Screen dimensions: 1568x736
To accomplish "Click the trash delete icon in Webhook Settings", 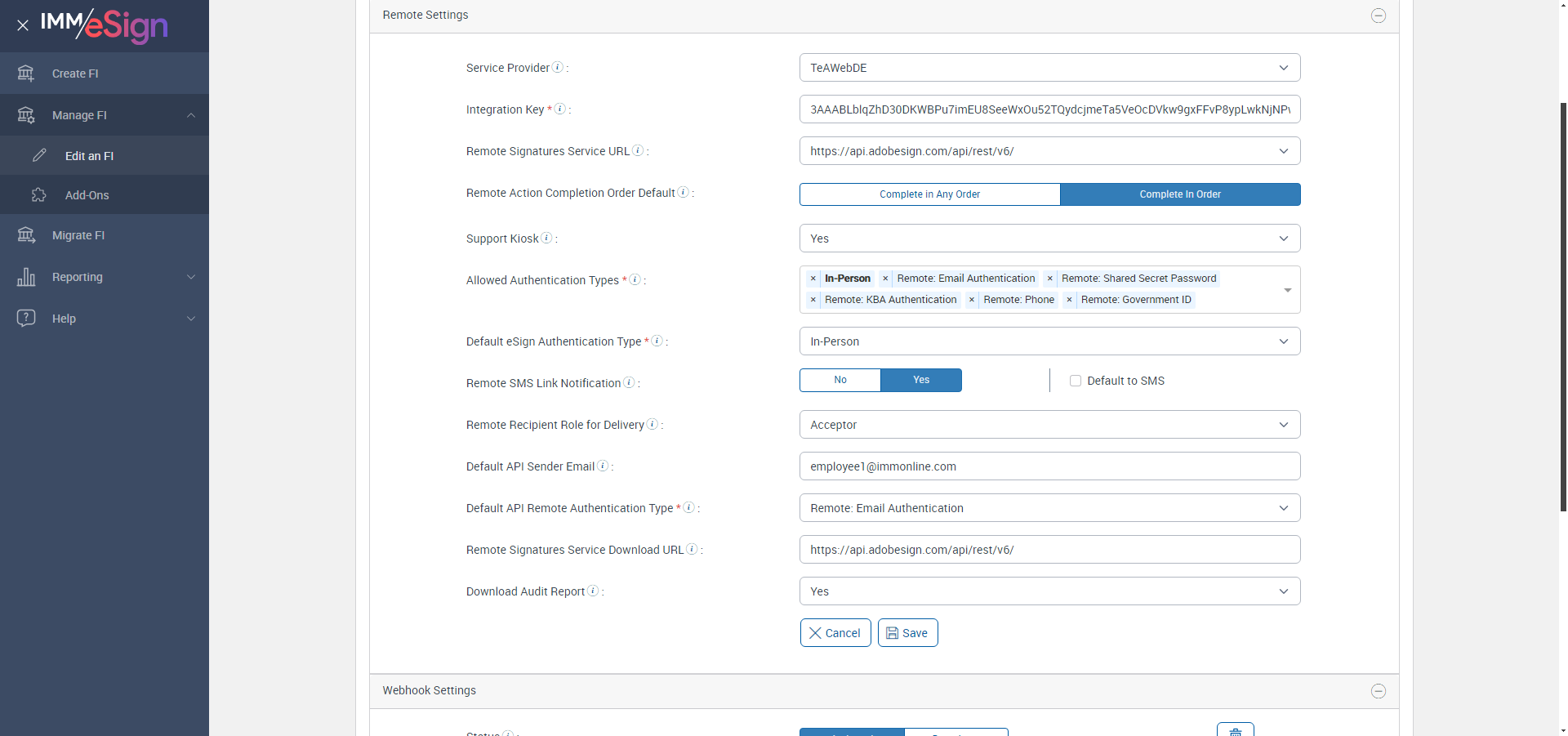I will (1235, 730).
